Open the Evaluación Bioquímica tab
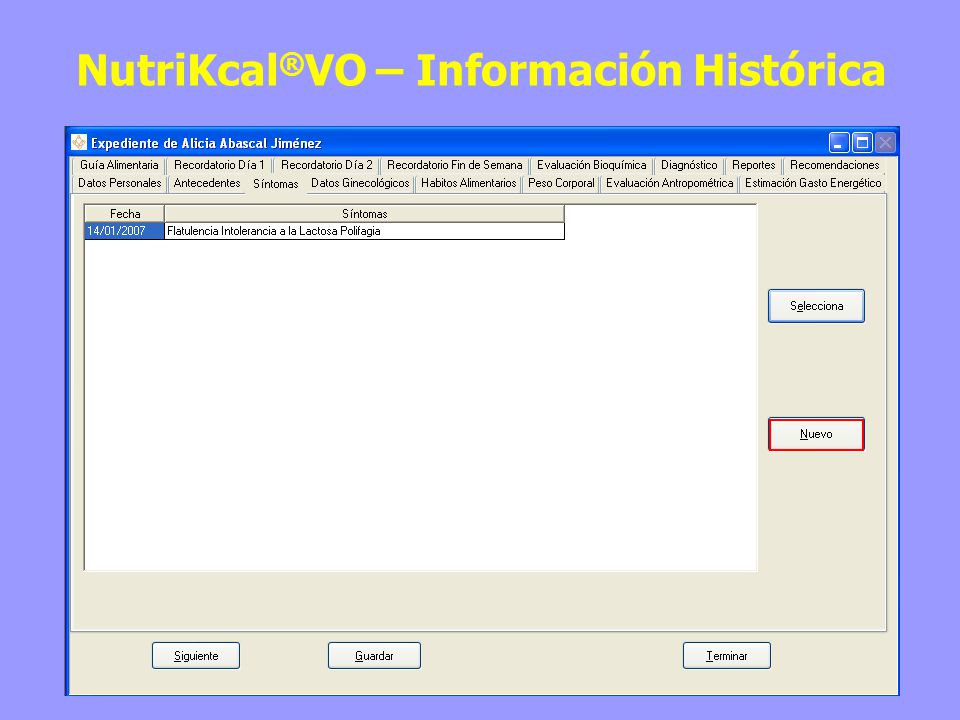960x720 pixels. pos(591,165)
